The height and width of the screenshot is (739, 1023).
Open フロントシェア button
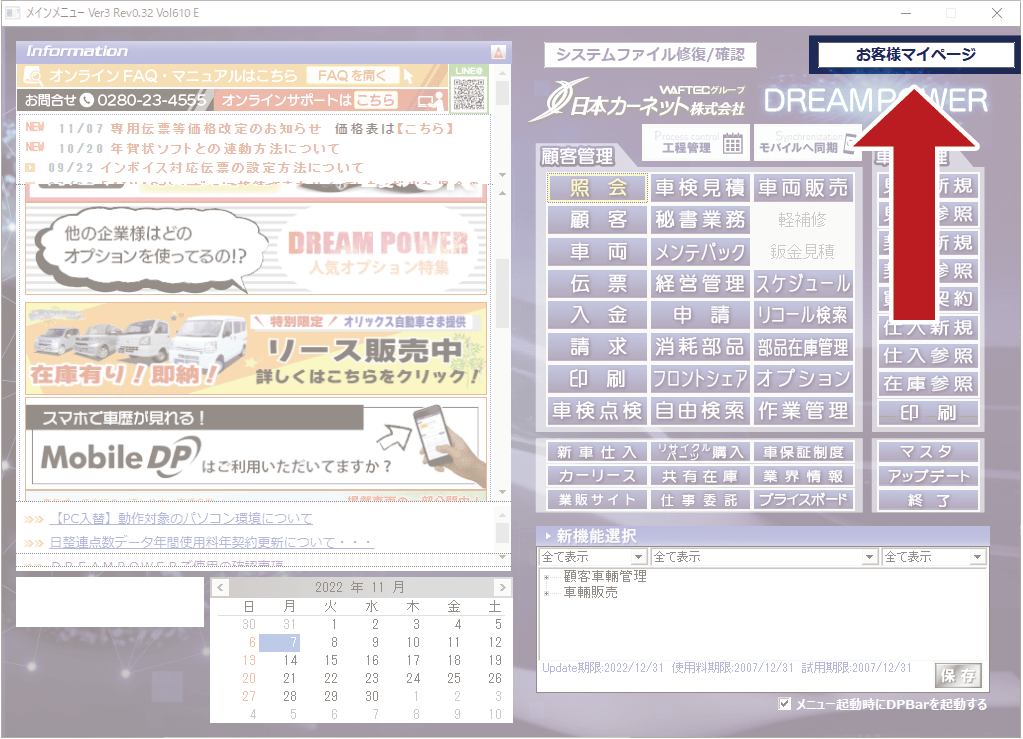click(x=700, y=379)
